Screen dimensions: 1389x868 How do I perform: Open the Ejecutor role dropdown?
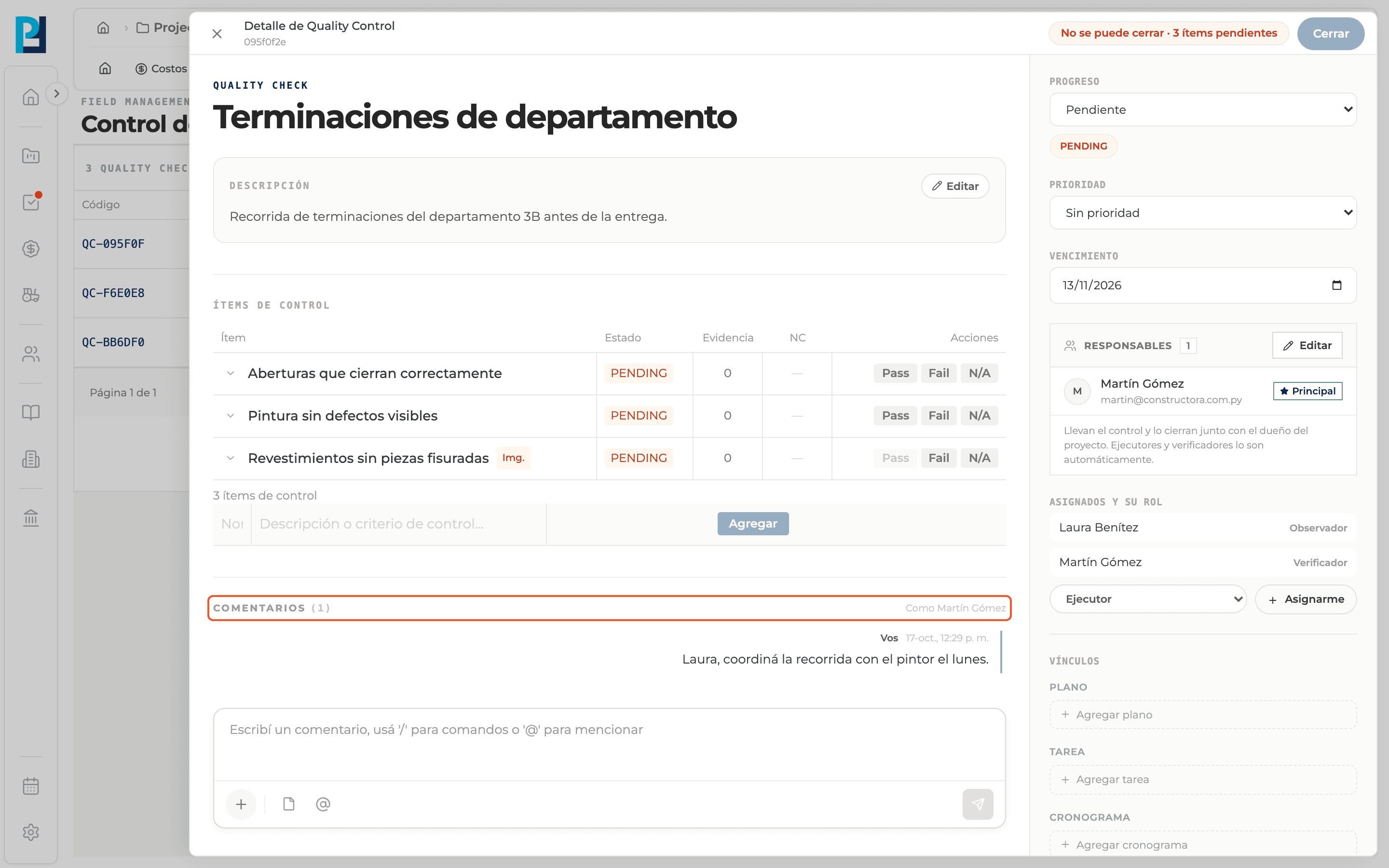coord(1148,599)
